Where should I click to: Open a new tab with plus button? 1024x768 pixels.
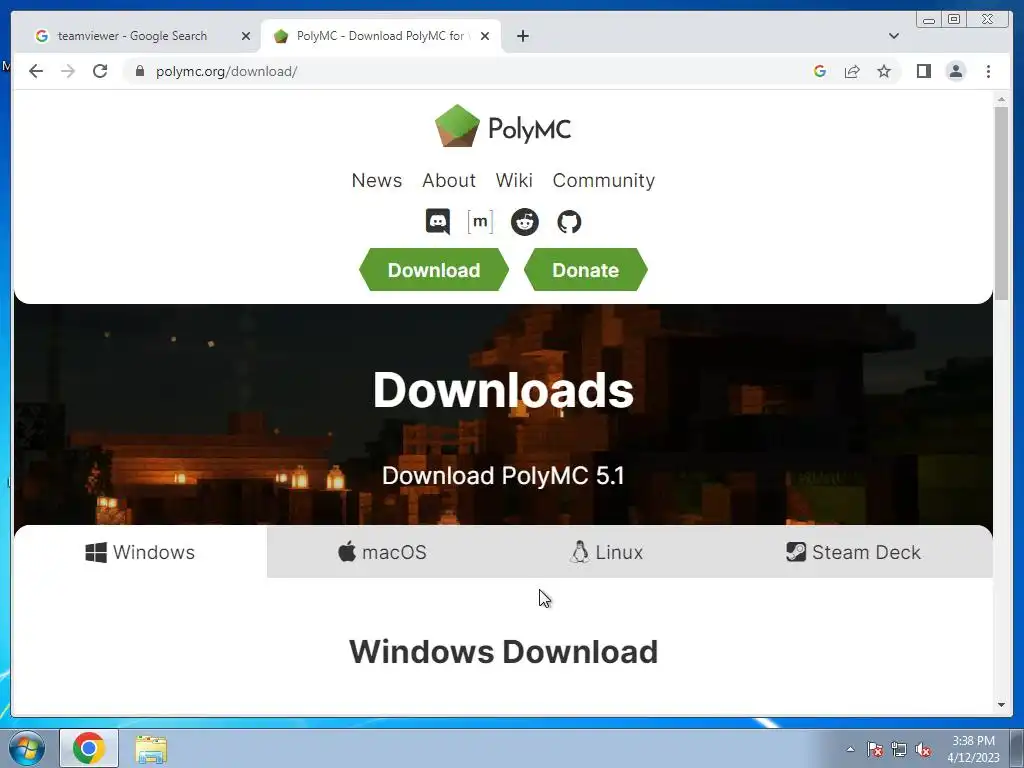522,36
